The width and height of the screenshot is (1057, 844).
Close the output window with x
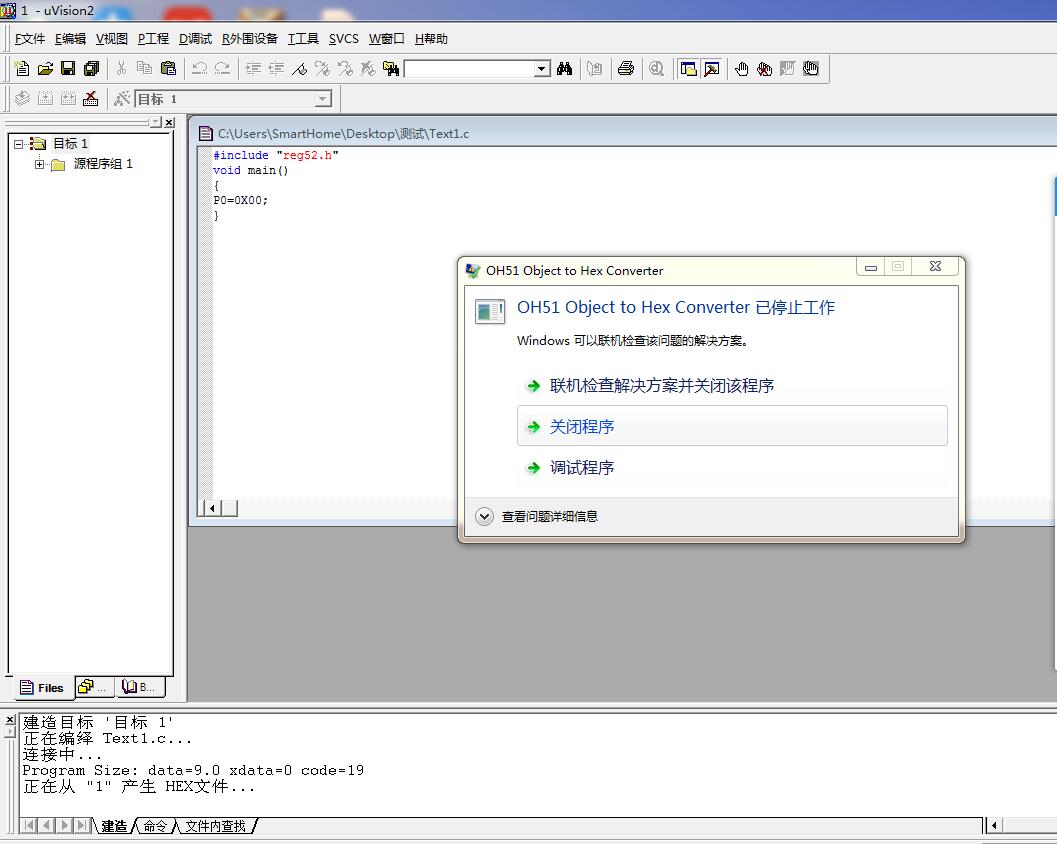click(x=9, y=720)
